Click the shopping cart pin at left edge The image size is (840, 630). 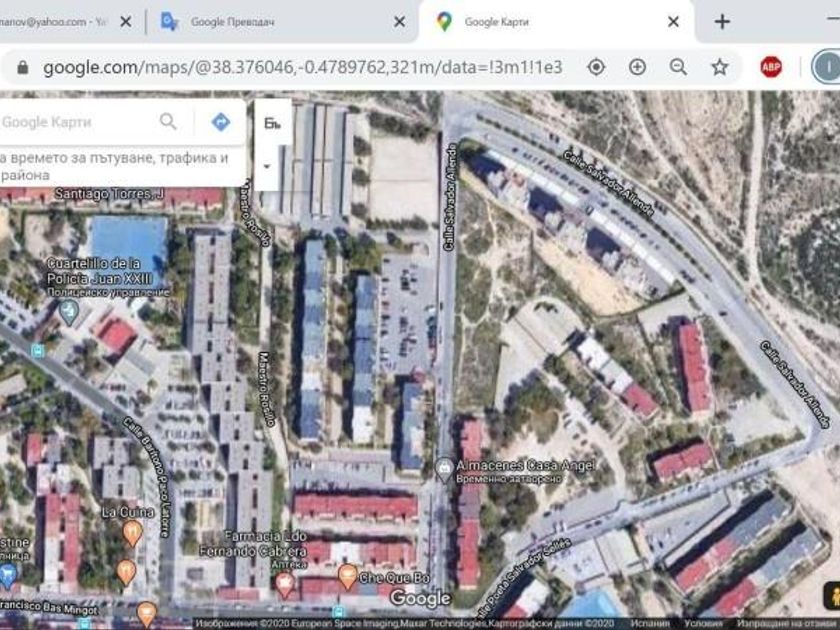point(7,575)
